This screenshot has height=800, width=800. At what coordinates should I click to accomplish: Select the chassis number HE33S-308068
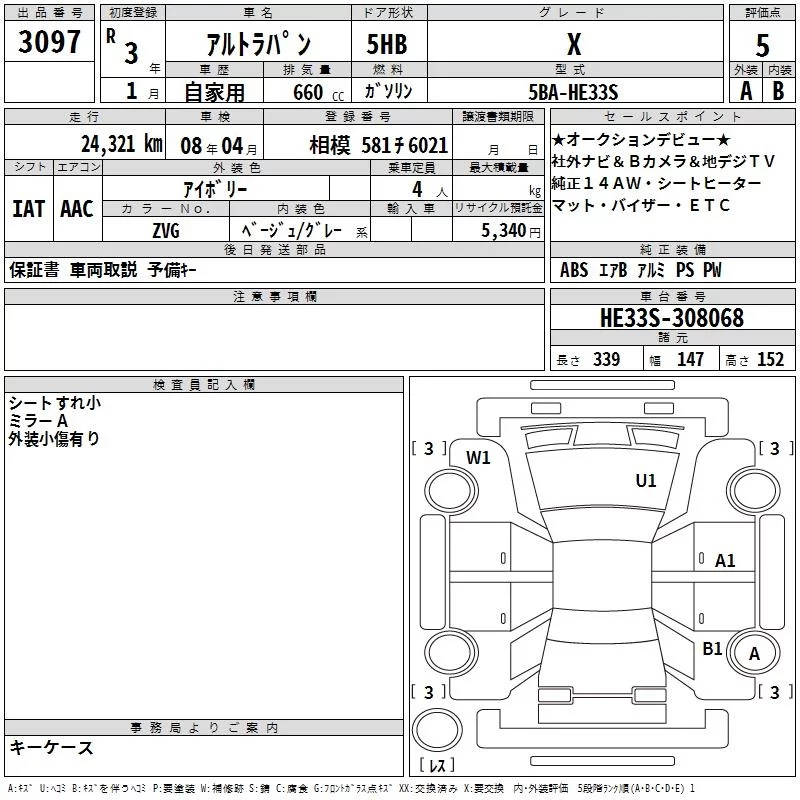click(x=672, y=318)
